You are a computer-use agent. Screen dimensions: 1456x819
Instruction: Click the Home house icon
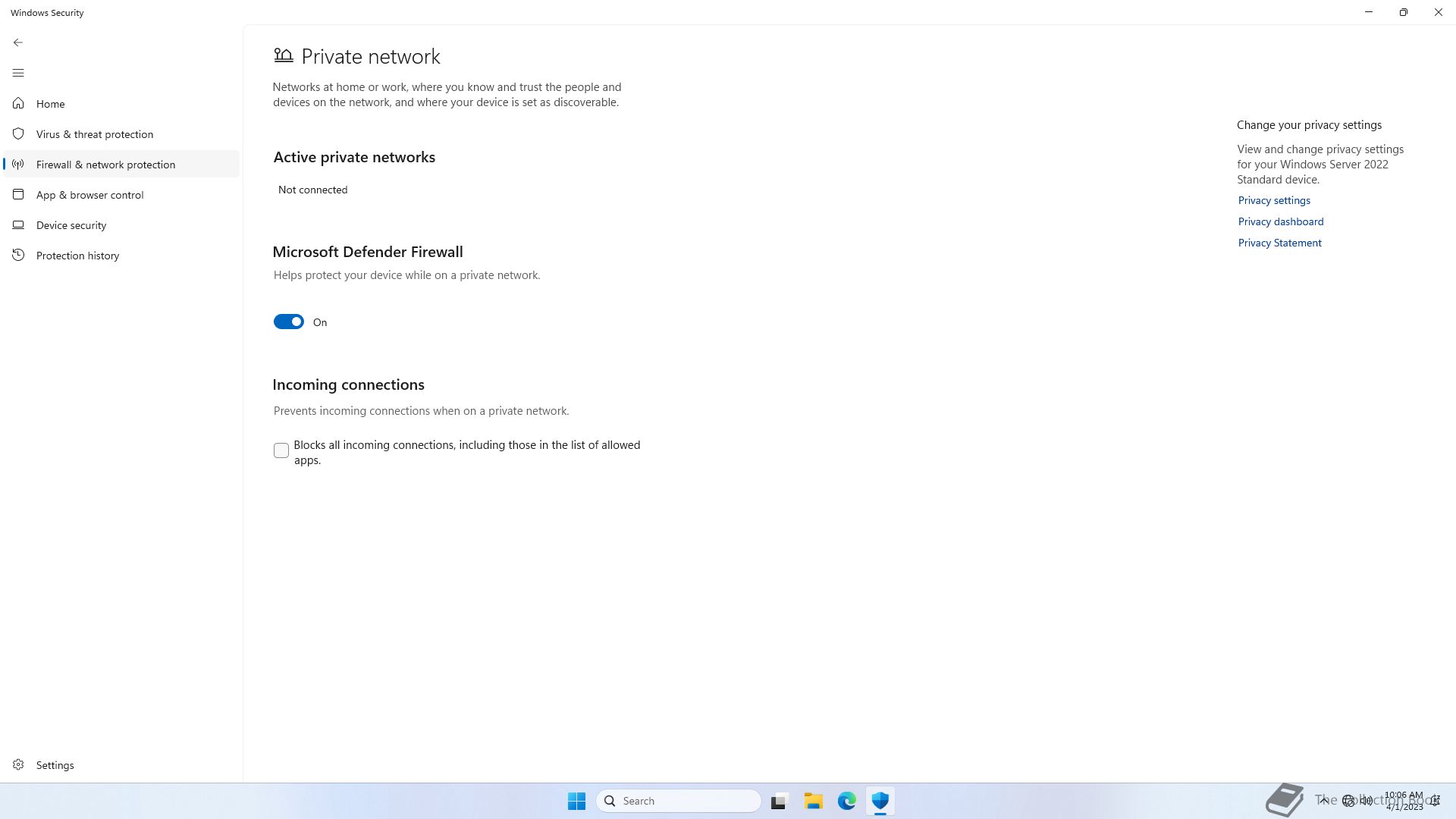[x=18, y=103]
